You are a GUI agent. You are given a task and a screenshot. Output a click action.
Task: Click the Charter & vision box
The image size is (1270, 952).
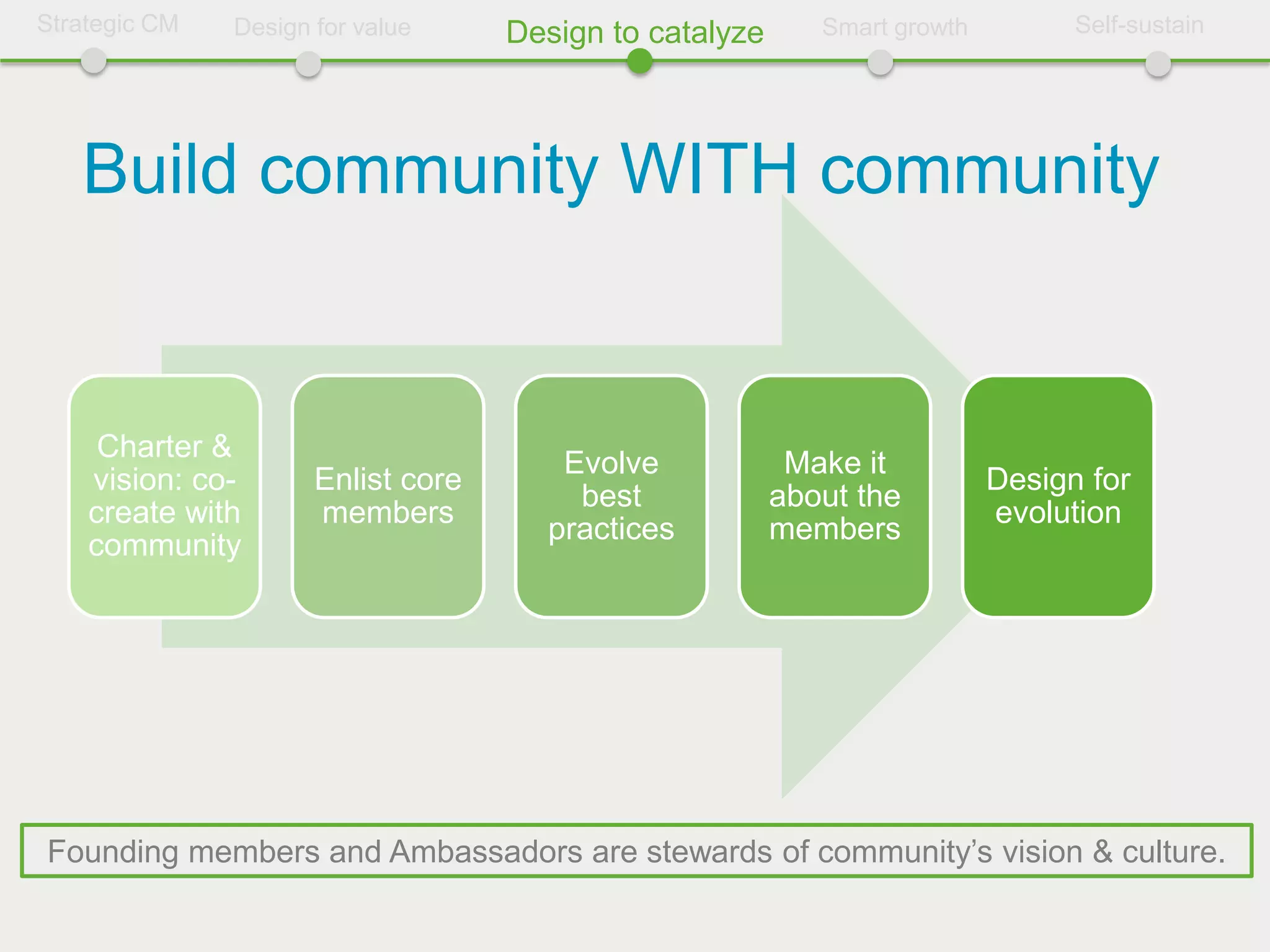point(164,496)
